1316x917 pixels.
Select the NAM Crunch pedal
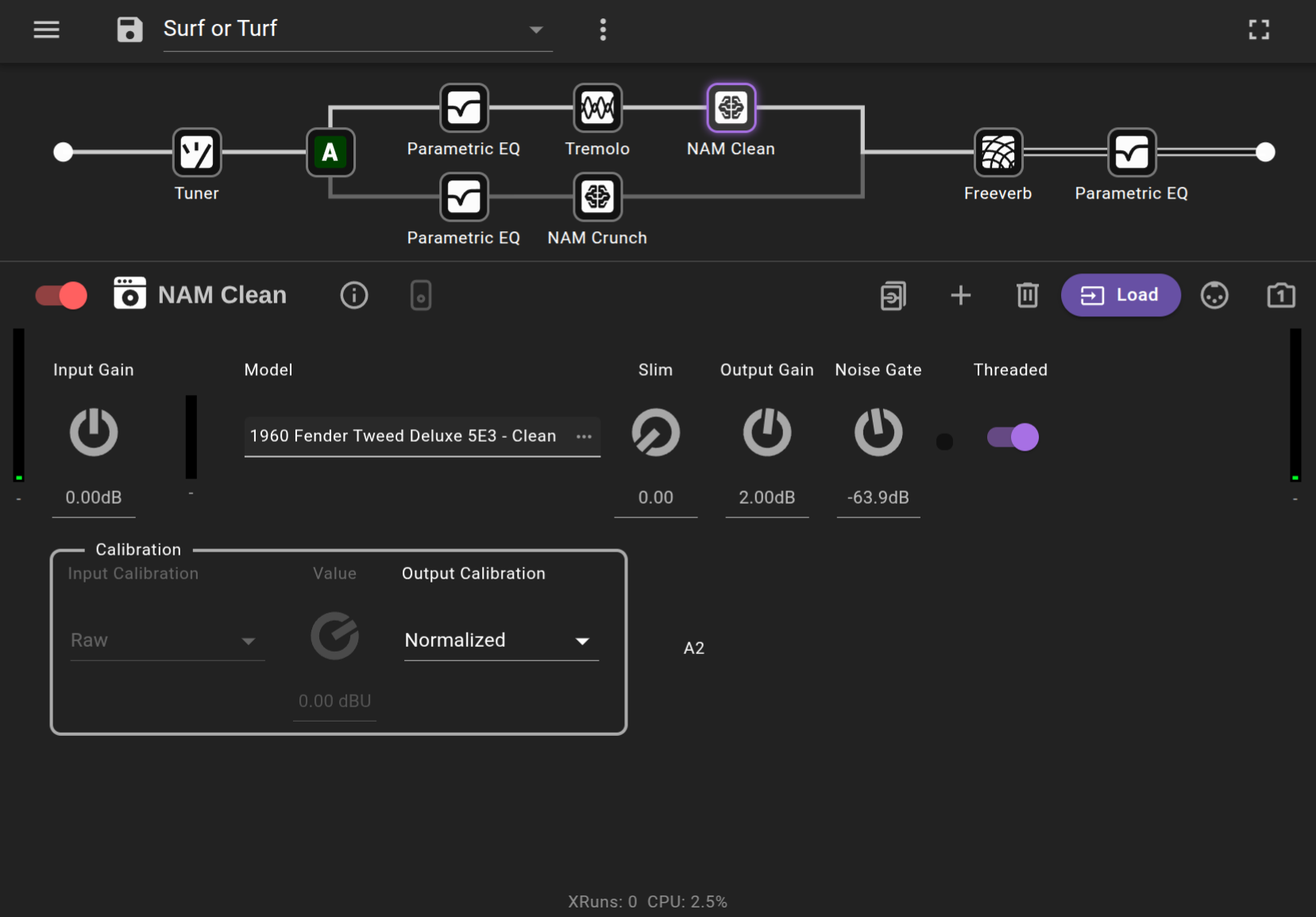point(597,196)
